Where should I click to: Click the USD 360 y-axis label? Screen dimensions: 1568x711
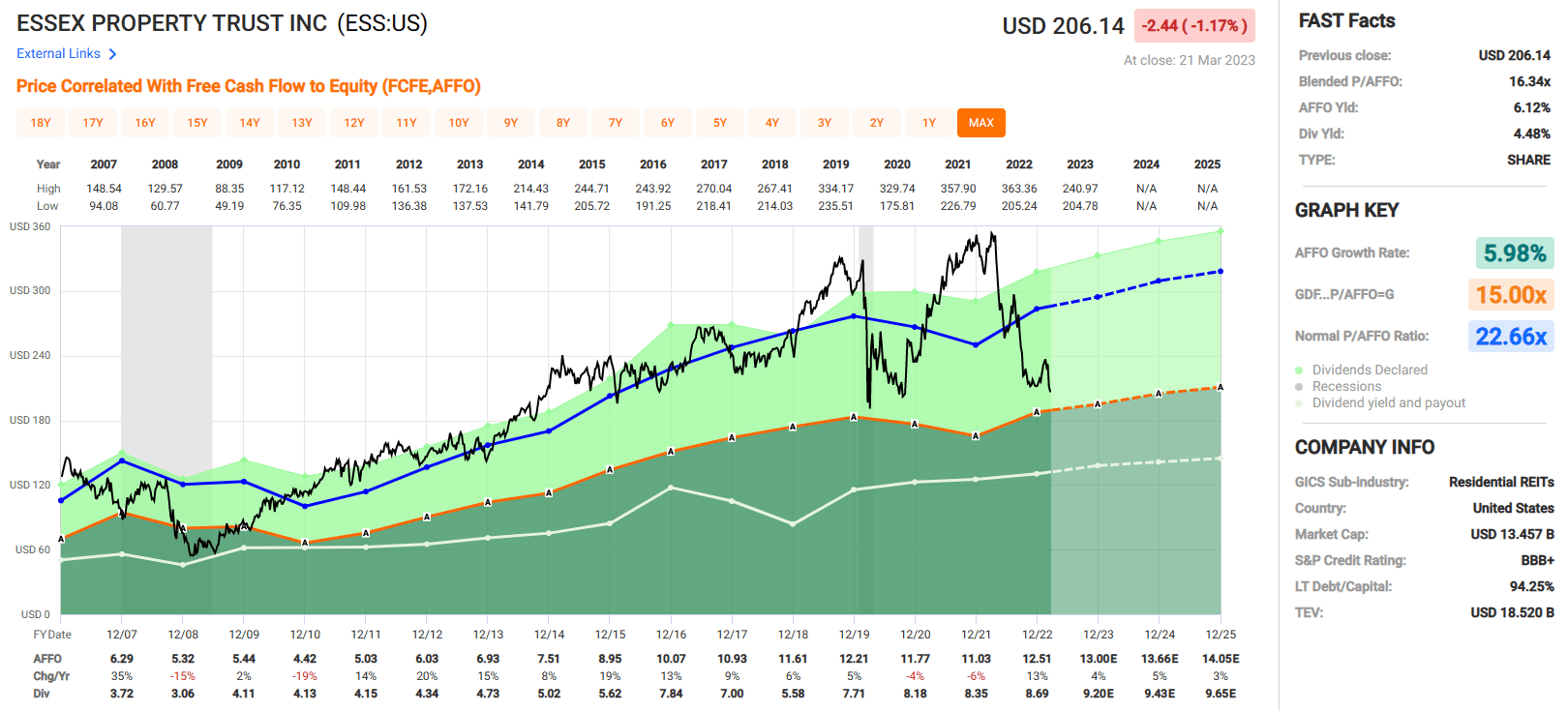click(30, 227)
